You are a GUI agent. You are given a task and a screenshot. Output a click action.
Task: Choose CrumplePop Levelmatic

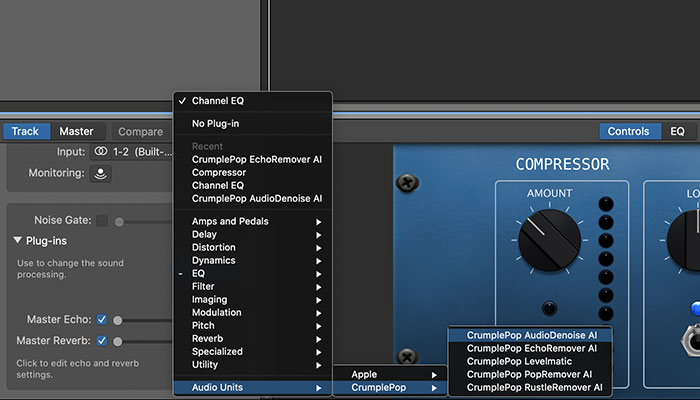coord(530,361)
